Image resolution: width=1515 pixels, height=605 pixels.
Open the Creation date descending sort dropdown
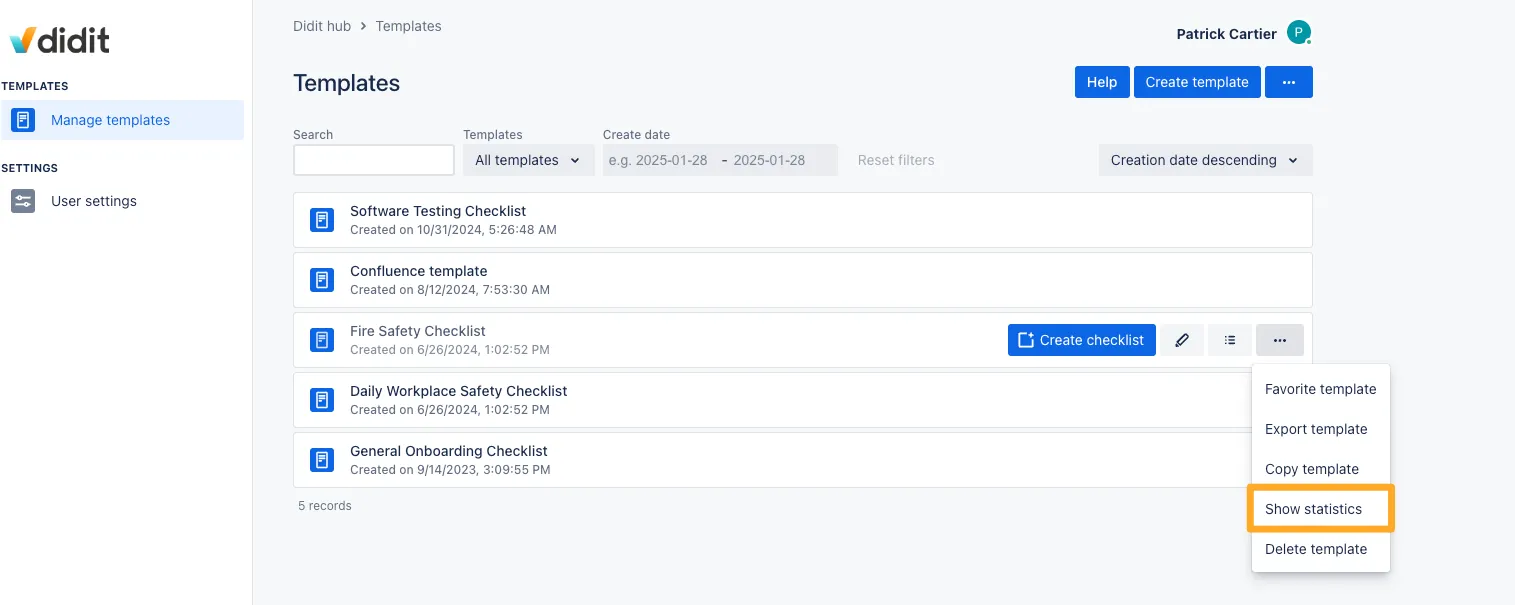click(1205, 160)
